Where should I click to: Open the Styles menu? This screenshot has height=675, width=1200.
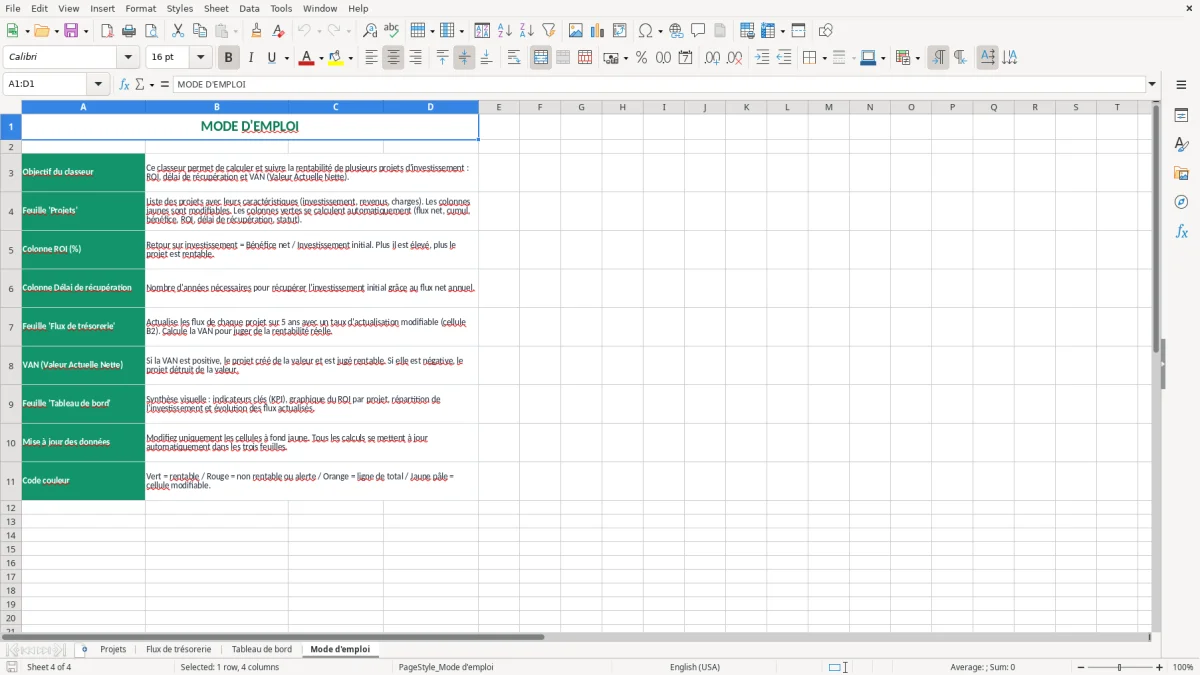point(180,8)
